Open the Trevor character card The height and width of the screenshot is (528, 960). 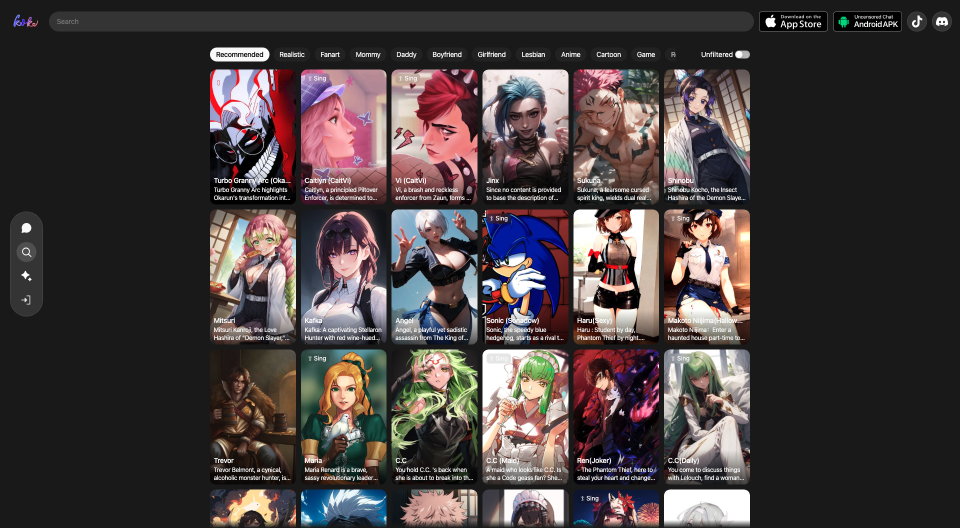pos(253,417)
